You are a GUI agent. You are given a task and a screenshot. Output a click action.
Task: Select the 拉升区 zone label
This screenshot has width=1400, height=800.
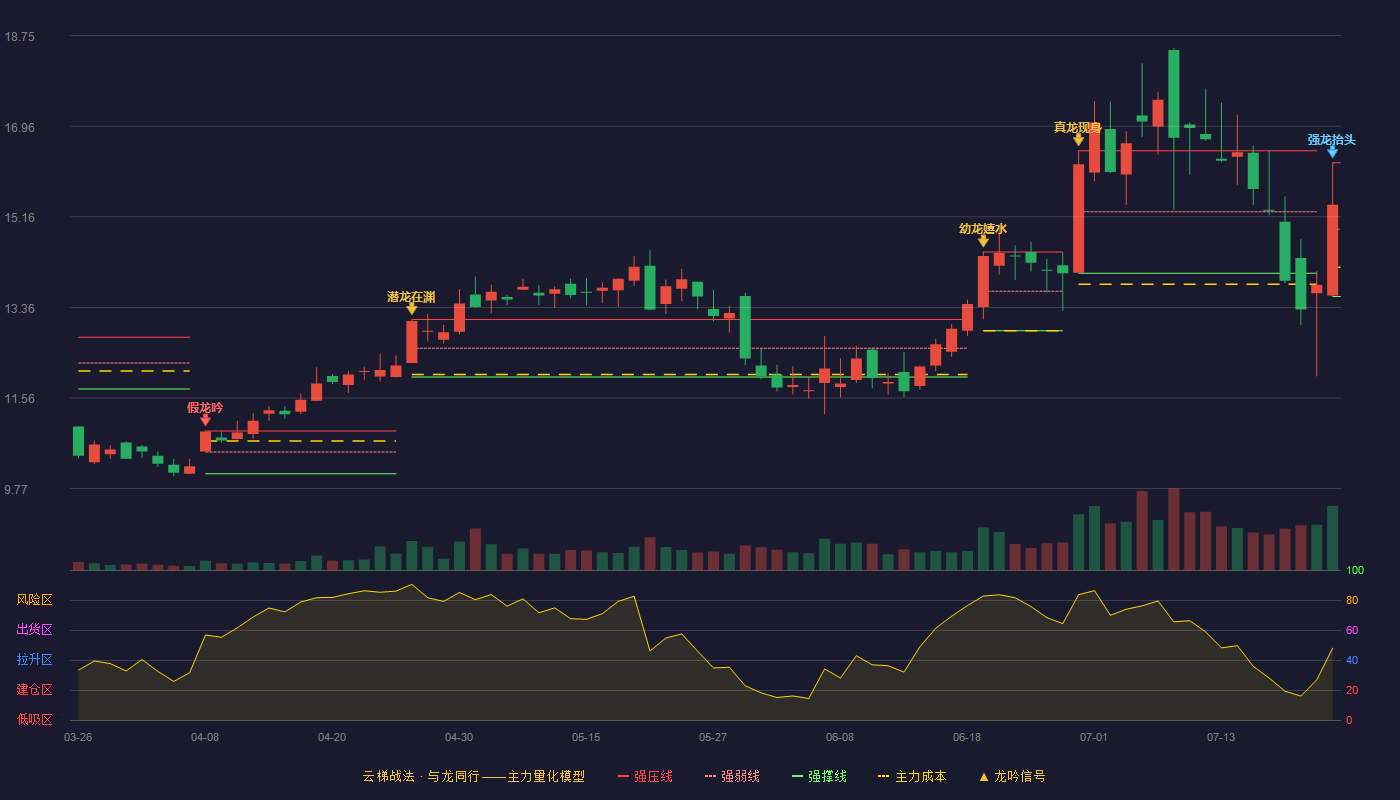click(34, 660)
